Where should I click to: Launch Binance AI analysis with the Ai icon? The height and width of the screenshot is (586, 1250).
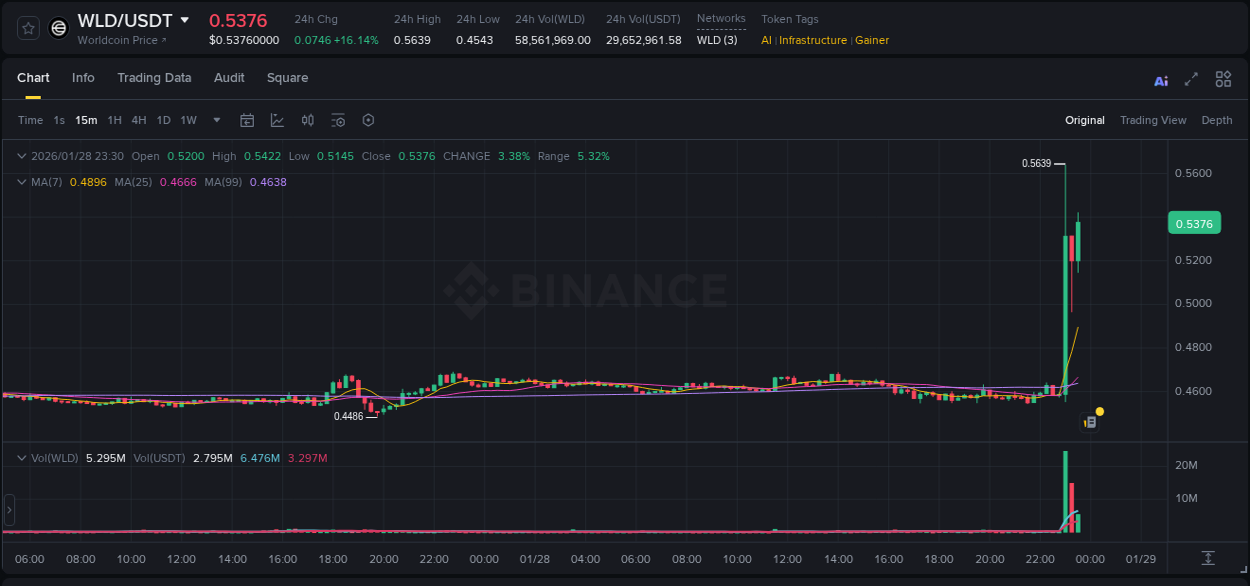click(1161, 79)
